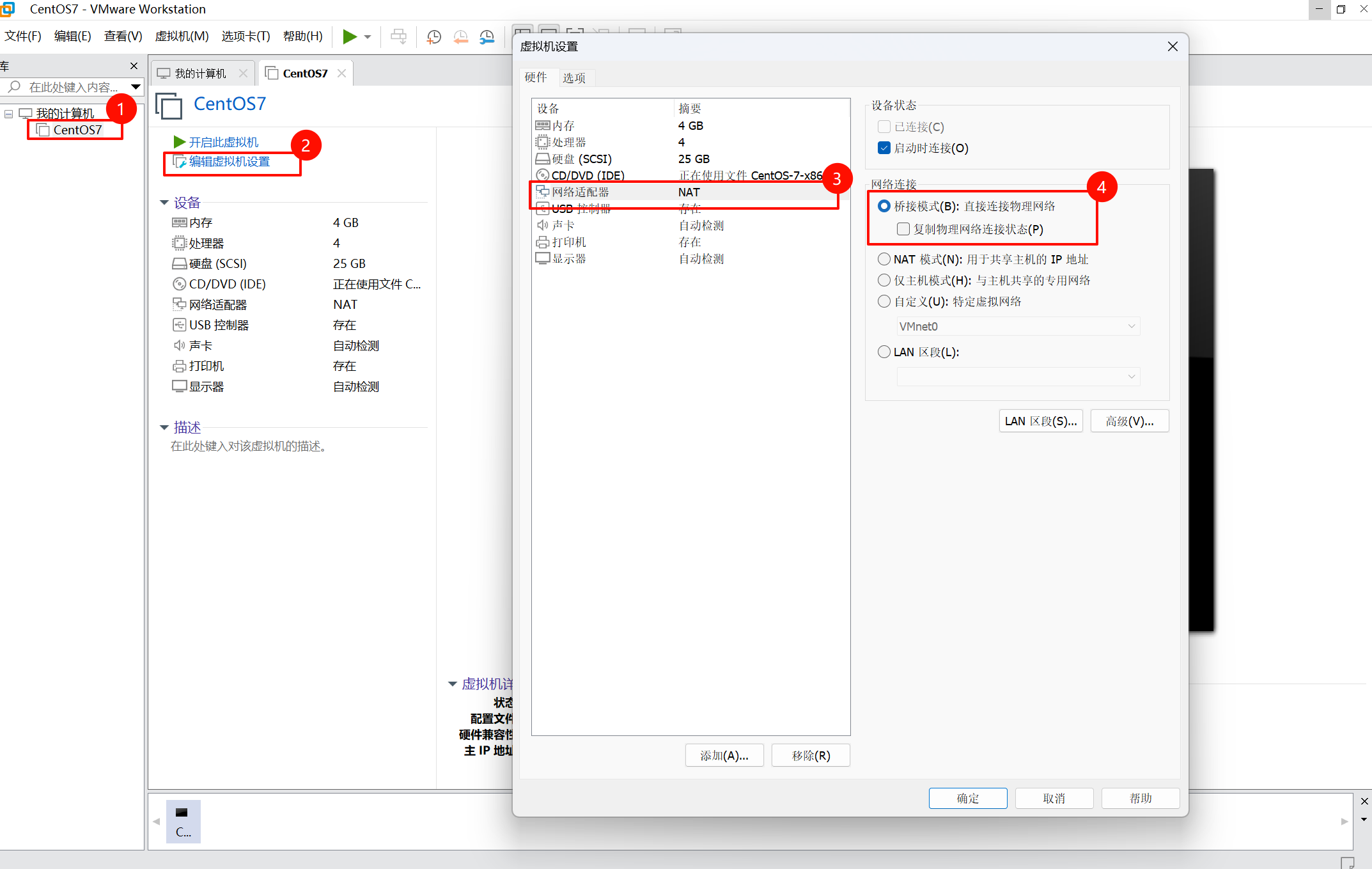Collapse the 设备 section in summary pane
Screen dimensions: 1372x869
click(x=164, y=203)
